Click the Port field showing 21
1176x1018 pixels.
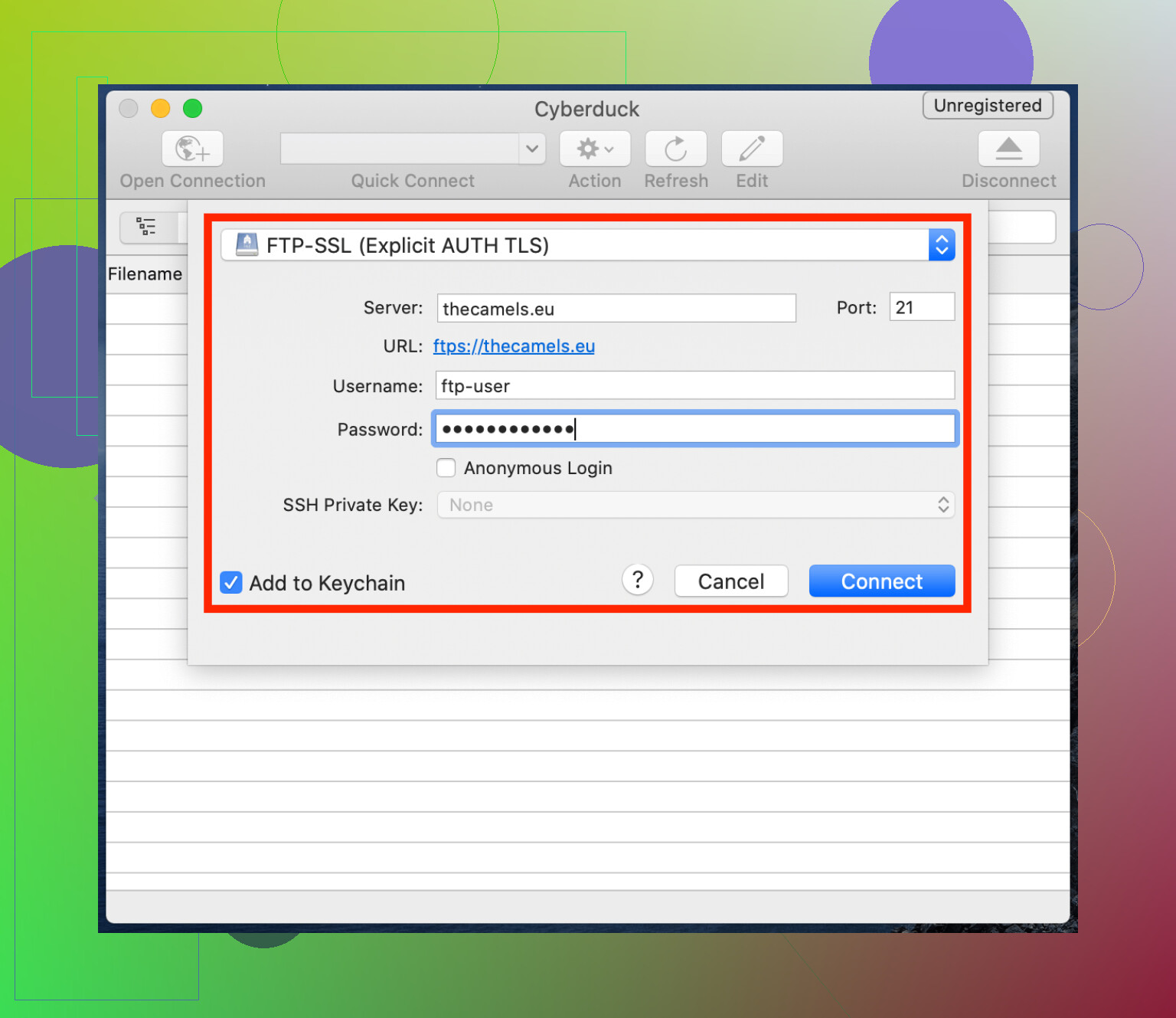922,307
